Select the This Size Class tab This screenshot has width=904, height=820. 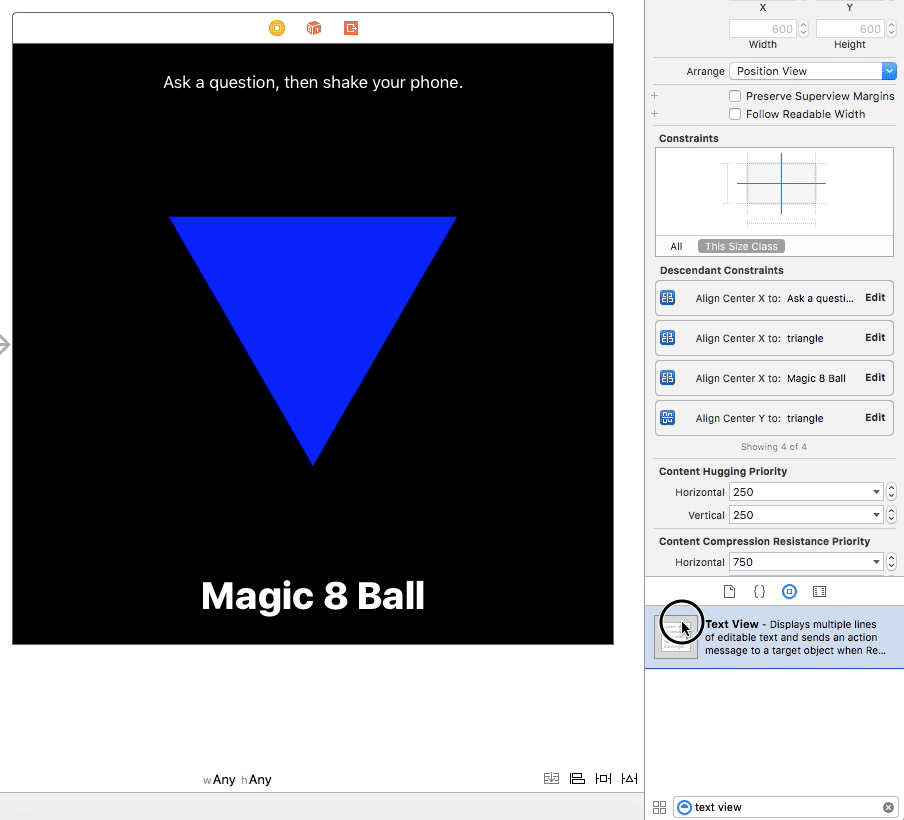pos(741,246)
